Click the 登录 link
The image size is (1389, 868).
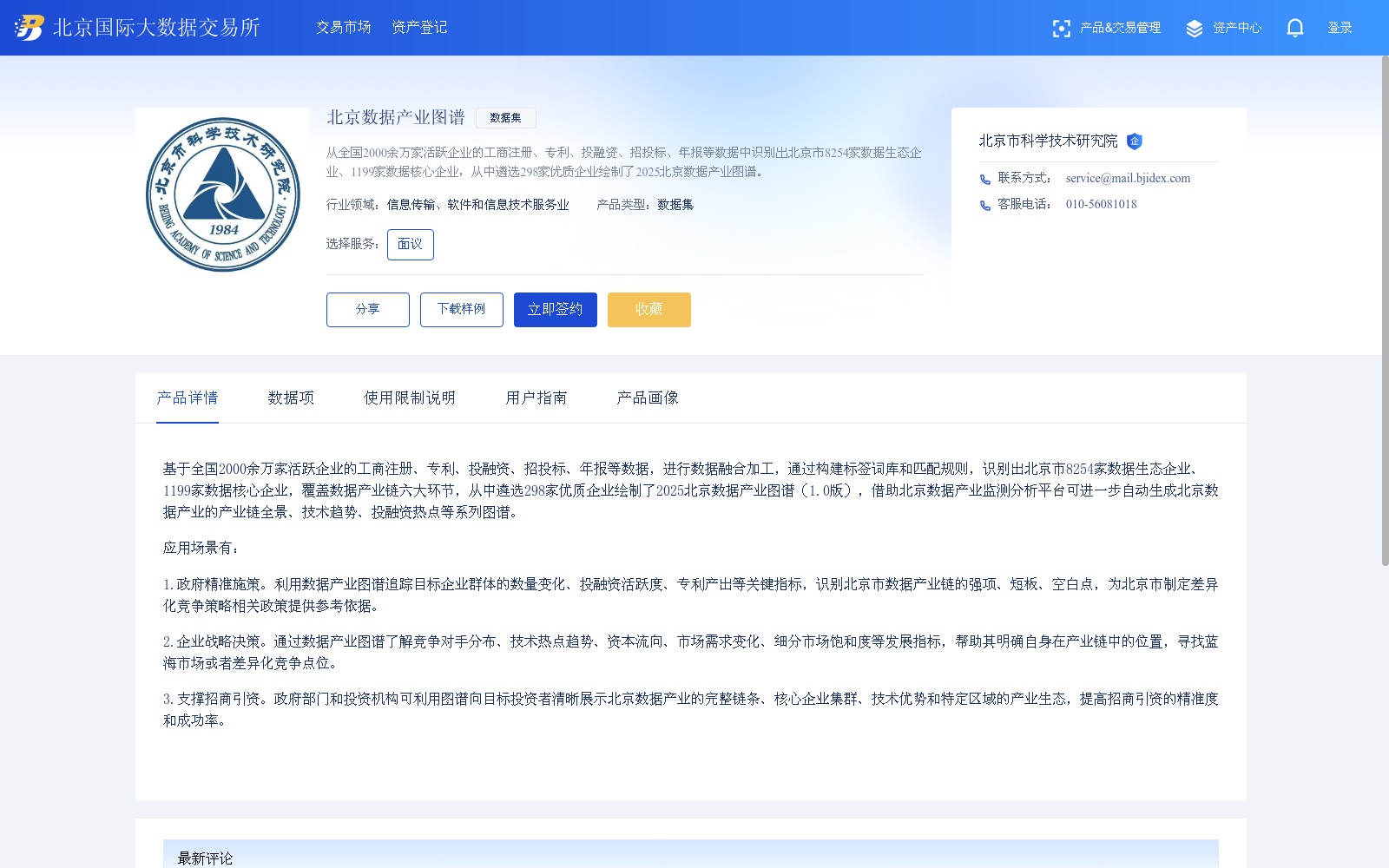click(x=1340, y=28)
